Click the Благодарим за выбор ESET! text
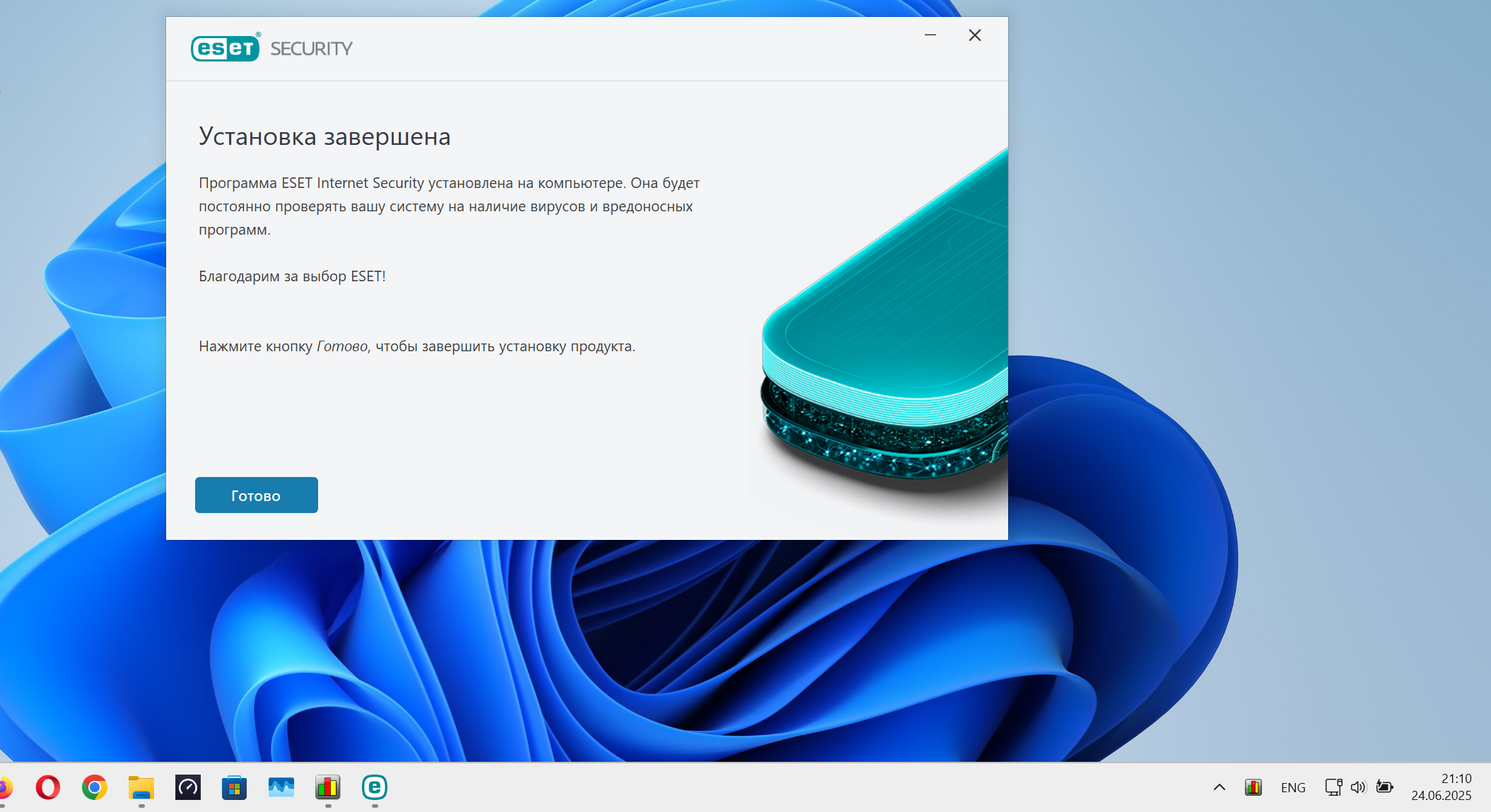The width and height of the screenshot is (1491, 812). [x=292, y=276]
